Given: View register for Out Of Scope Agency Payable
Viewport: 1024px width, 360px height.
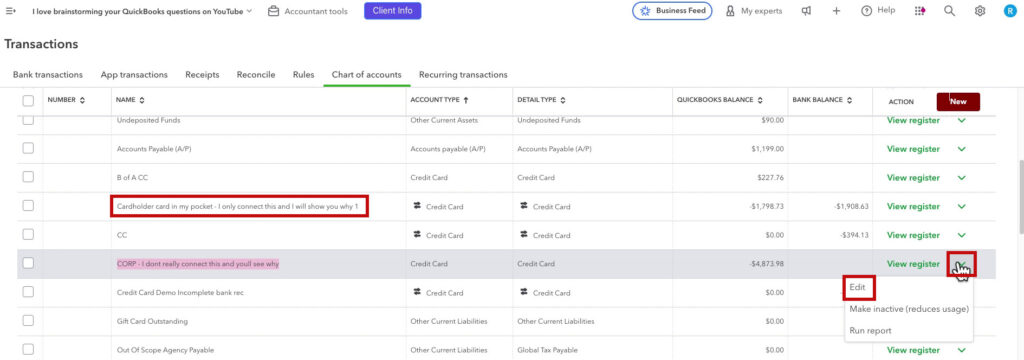Looking at the screenshot, I should click(x=913, y=350).
